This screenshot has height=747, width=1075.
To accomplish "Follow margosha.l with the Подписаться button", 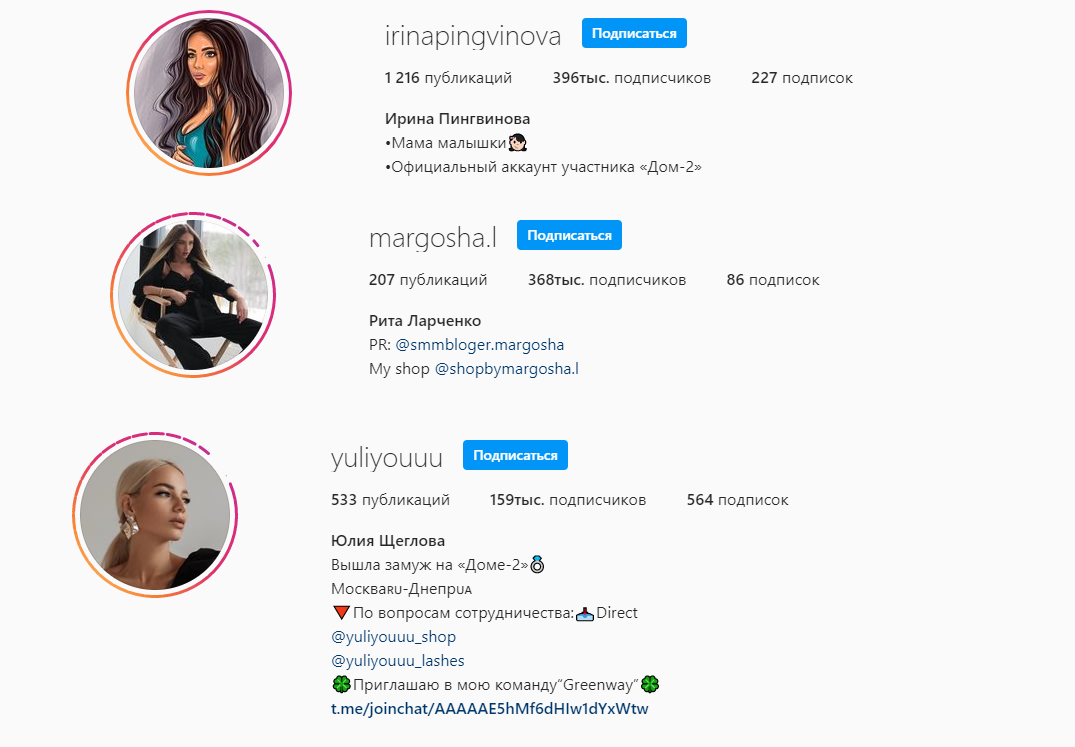I will click(x=569, y=235).
